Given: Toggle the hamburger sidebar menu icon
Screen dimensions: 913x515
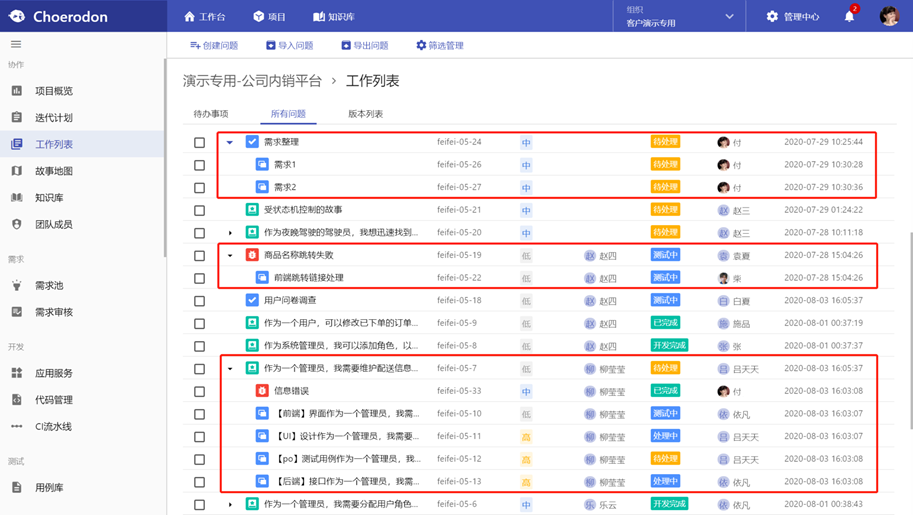Looking at the screenshot, I should pyautogui.click(x=16, y=44).
